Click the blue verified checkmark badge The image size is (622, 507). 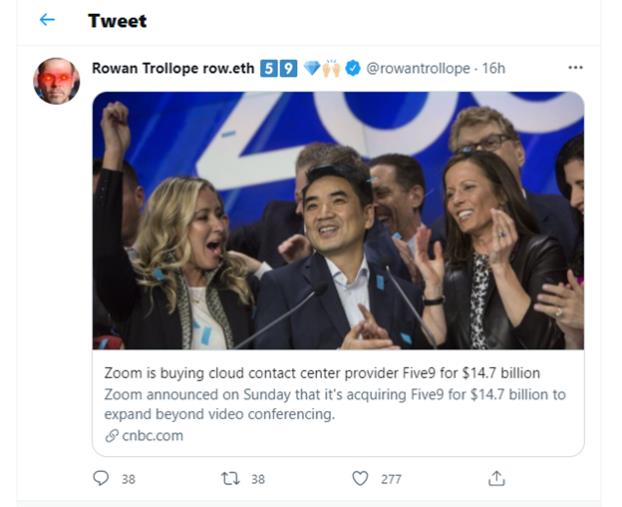353,68
